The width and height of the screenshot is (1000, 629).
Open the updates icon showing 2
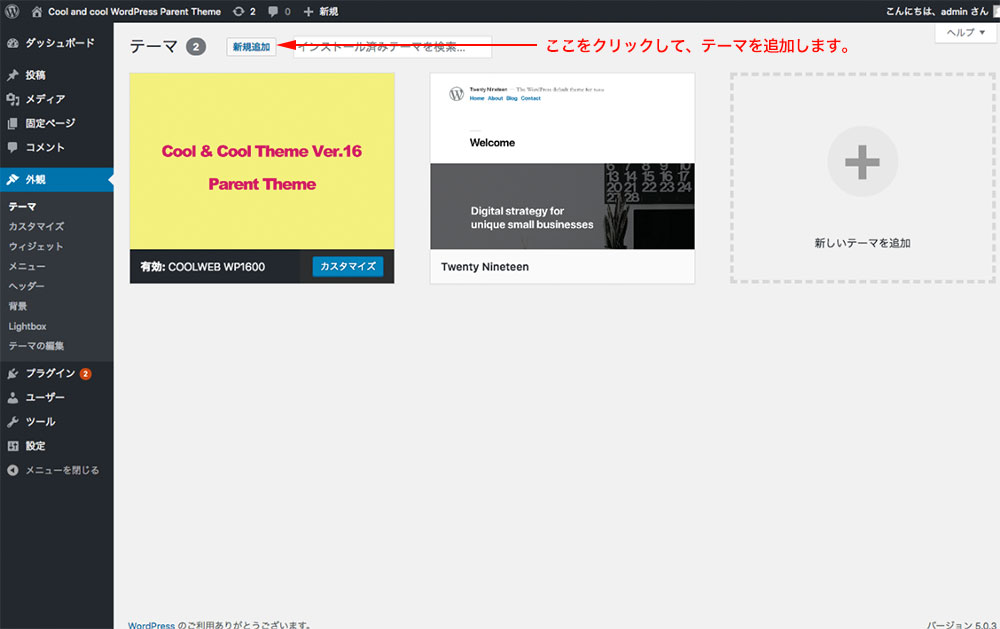click(239, 11)
